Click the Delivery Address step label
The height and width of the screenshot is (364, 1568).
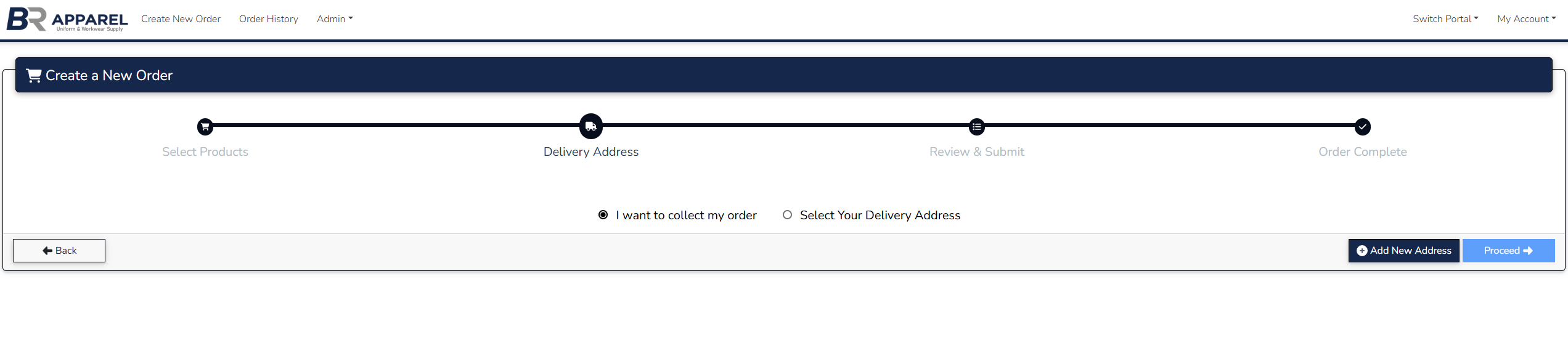tap(591, 152)
